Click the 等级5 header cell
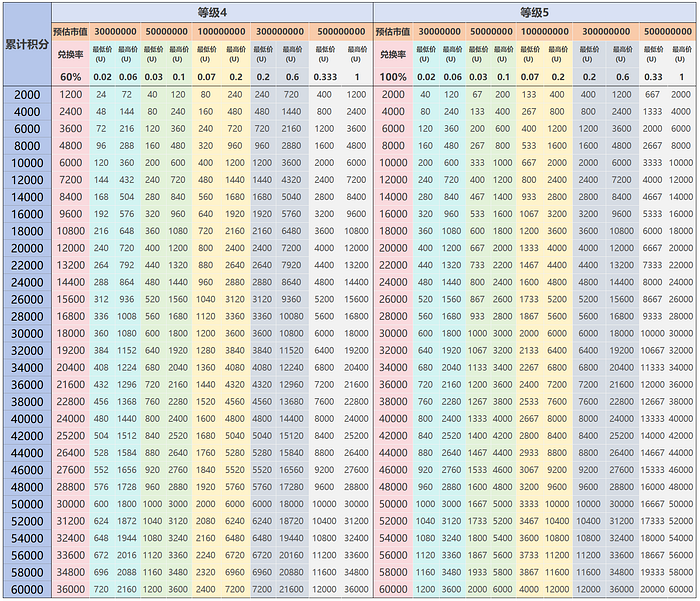The width and height of the screenshot is (700, 601). [x=534, y=12]
